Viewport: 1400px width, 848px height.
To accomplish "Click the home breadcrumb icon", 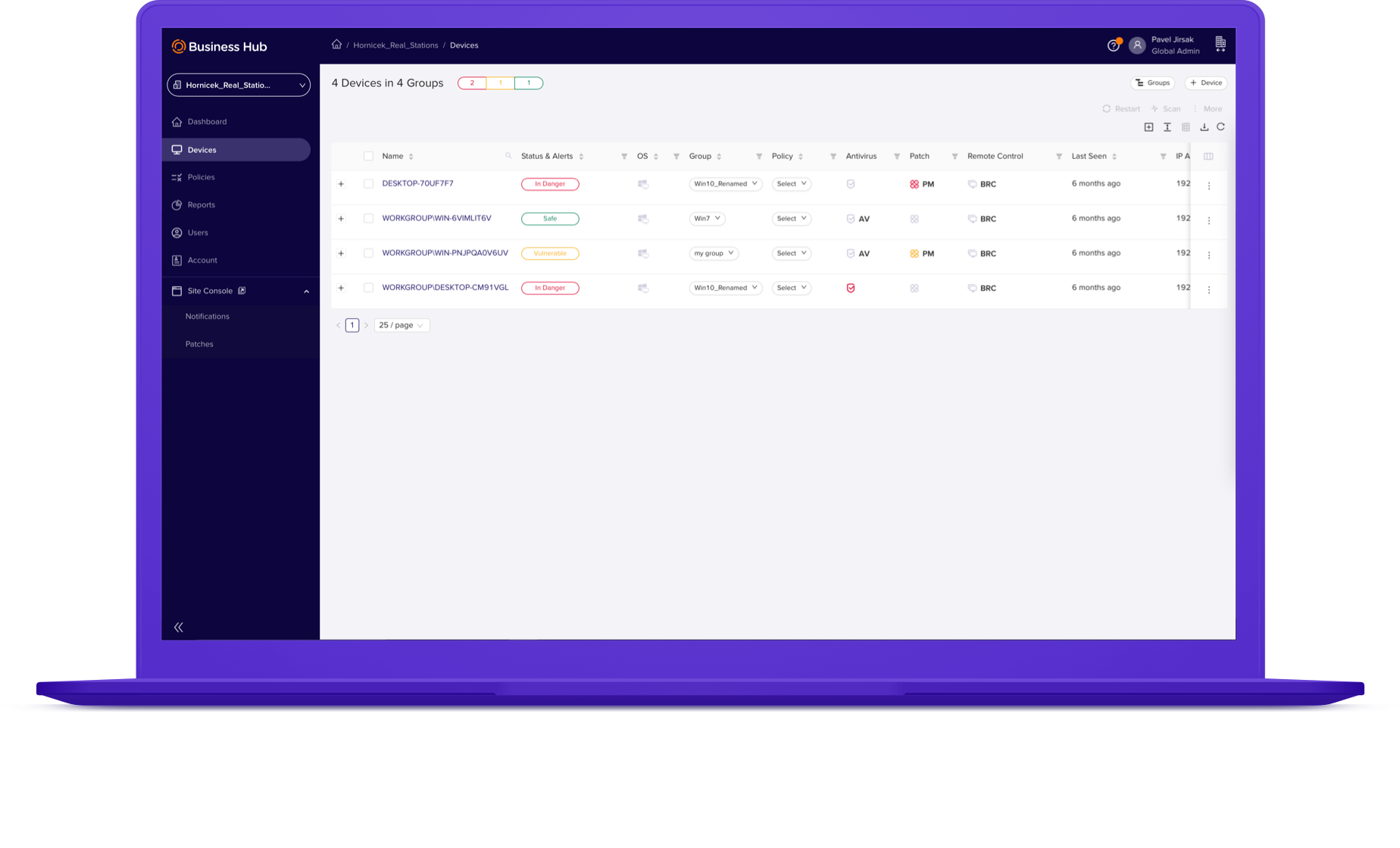I will point(336,45).
